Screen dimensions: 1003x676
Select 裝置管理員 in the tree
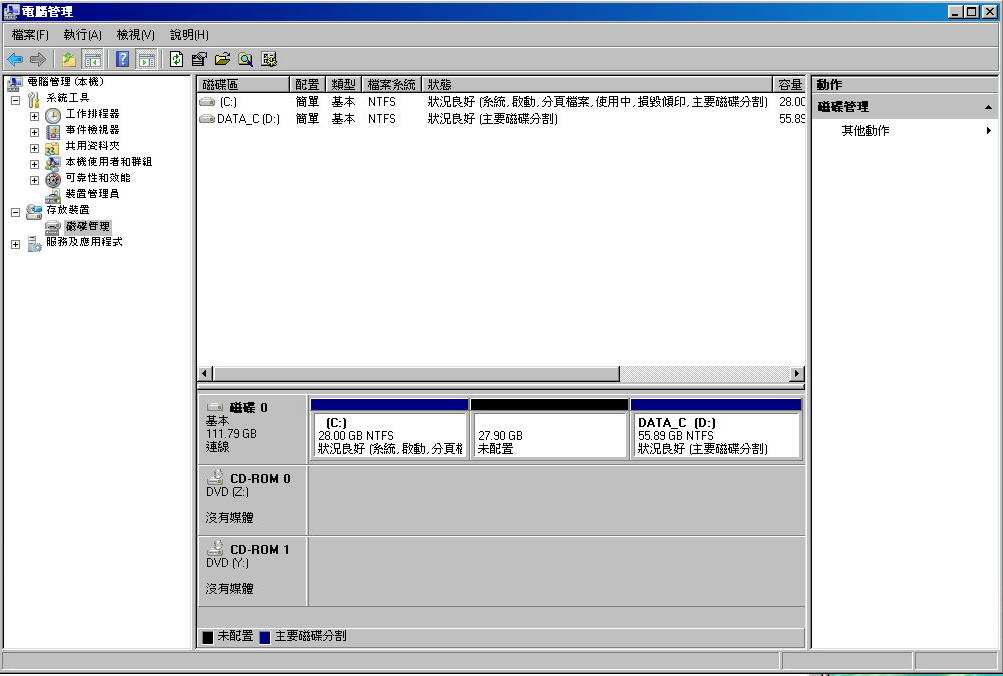(92, 194)
